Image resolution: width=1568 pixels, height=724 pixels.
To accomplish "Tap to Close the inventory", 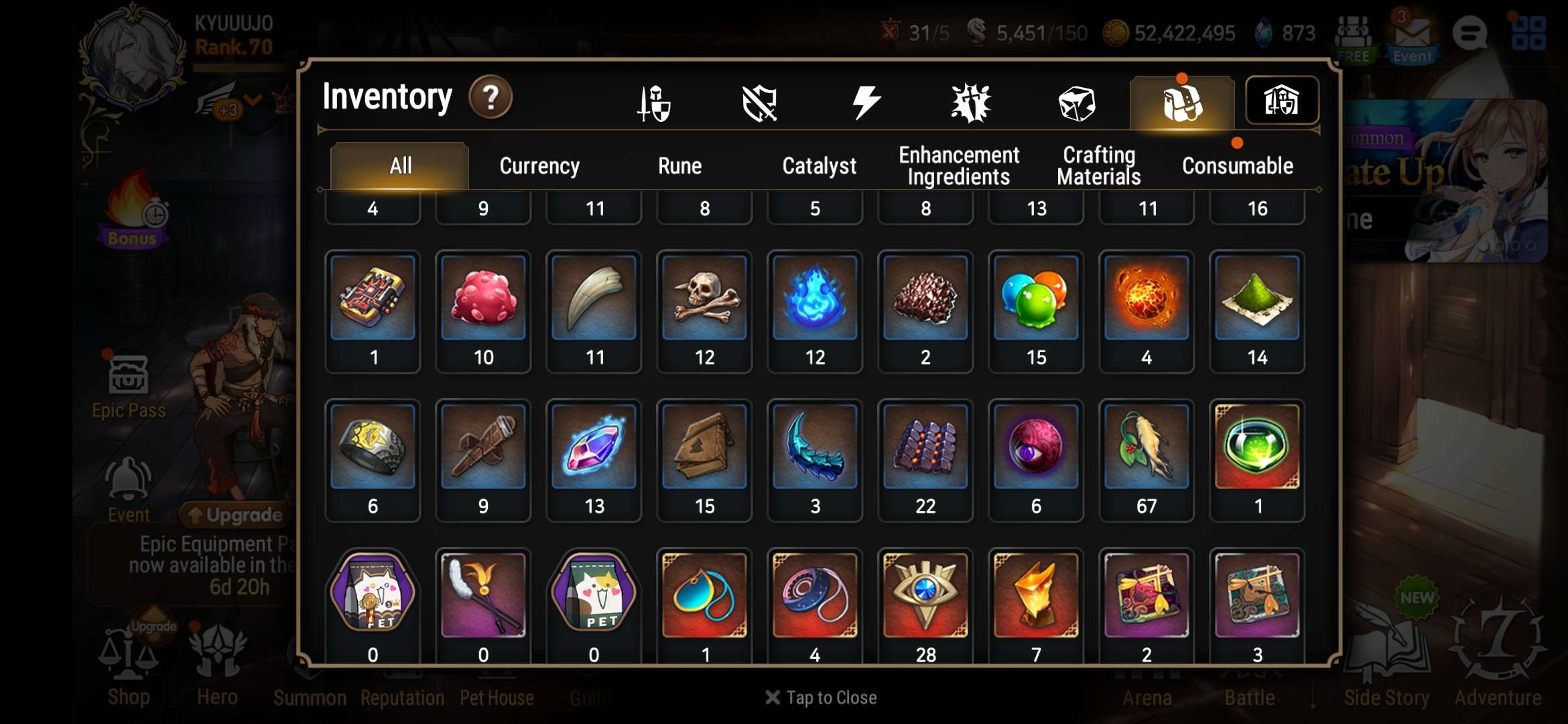I will [821, 698].
